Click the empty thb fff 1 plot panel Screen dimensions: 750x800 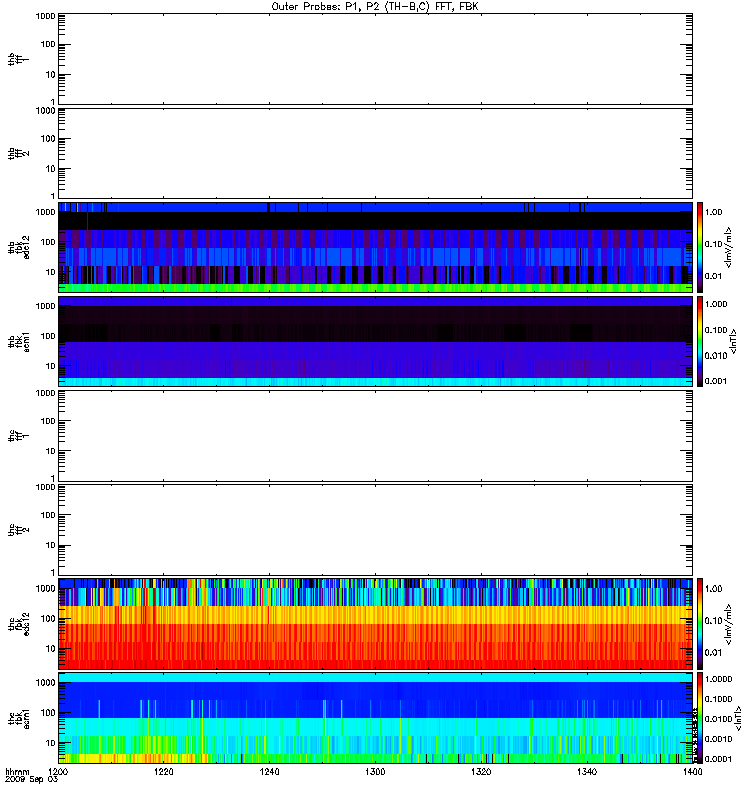click(x=375, y=59)
